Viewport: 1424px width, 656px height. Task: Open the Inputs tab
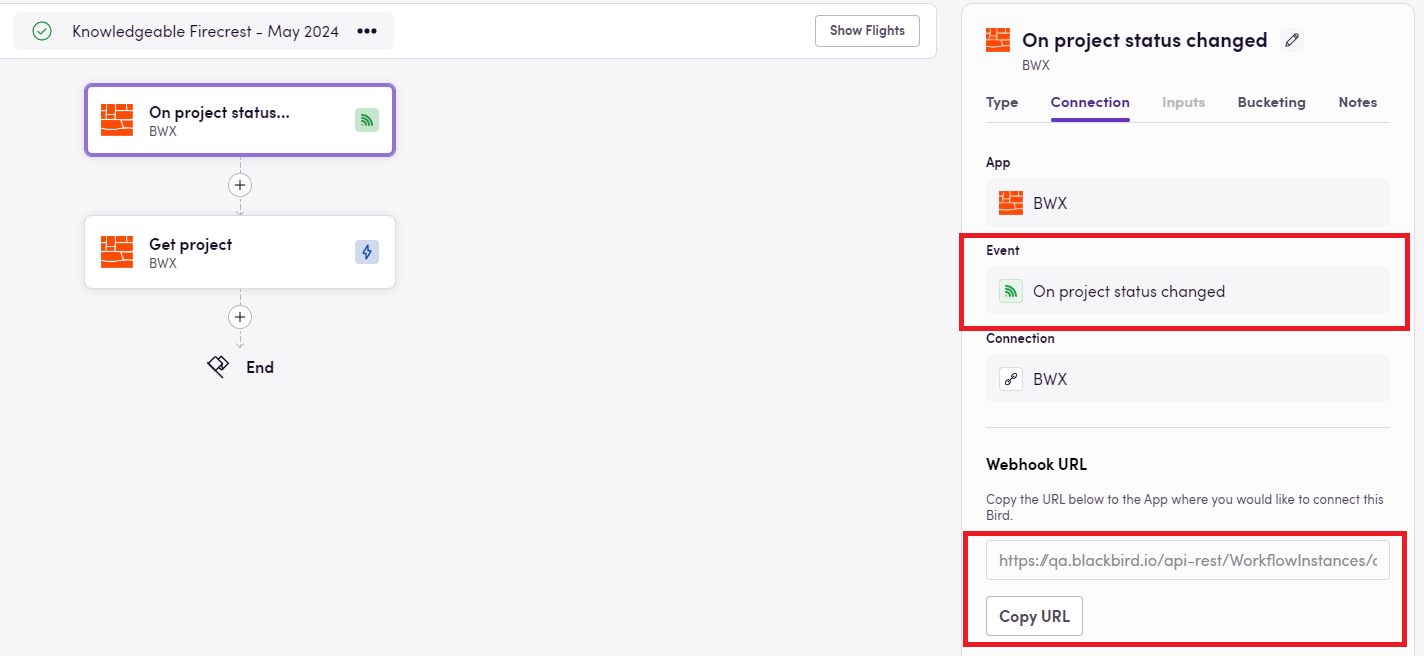click(1183, 102)
